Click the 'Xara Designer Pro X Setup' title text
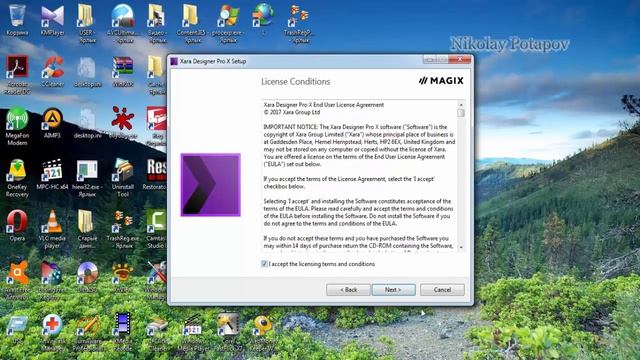This screenshot has height=360, width=640. (213, 61)
